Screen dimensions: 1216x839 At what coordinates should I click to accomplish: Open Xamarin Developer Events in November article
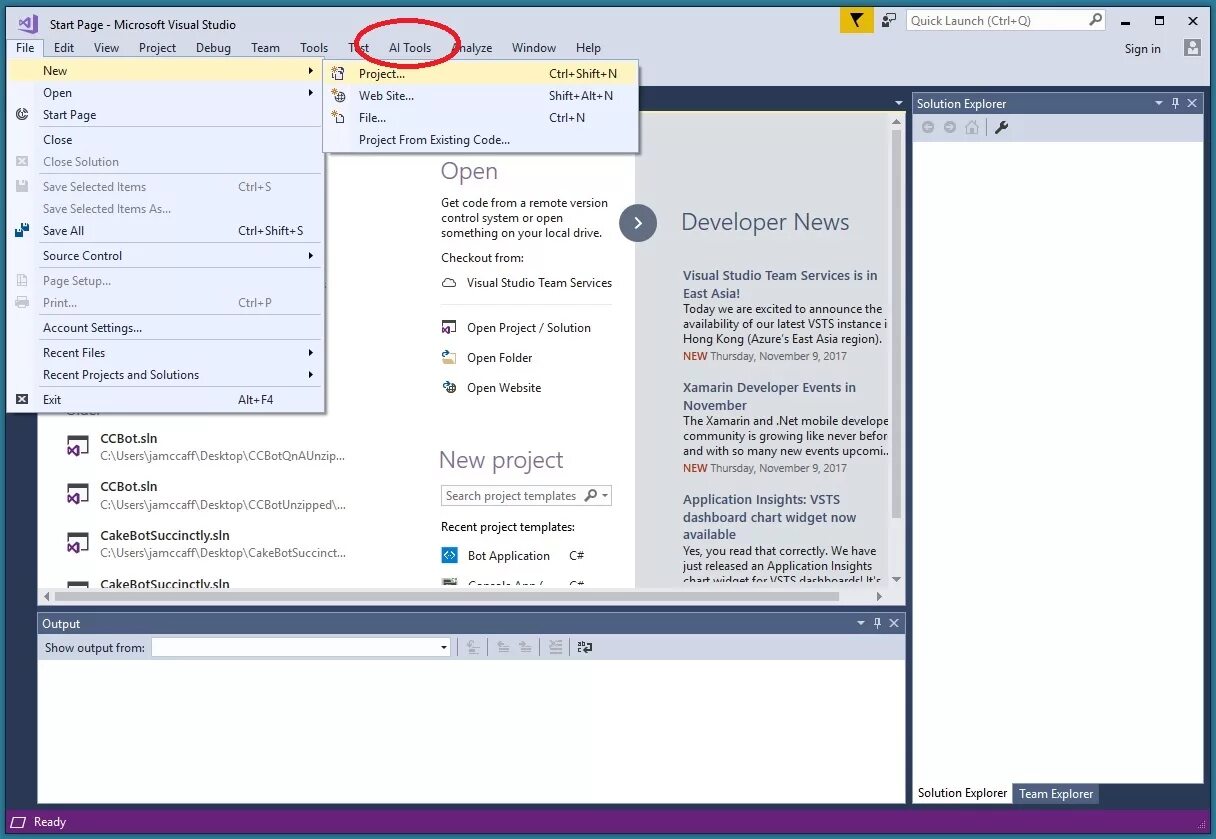(769, 396)
